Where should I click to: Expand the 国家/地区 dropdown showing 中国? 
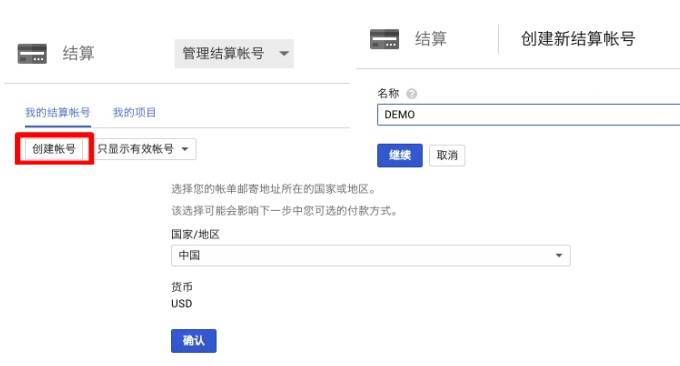[x=371, y=255]
